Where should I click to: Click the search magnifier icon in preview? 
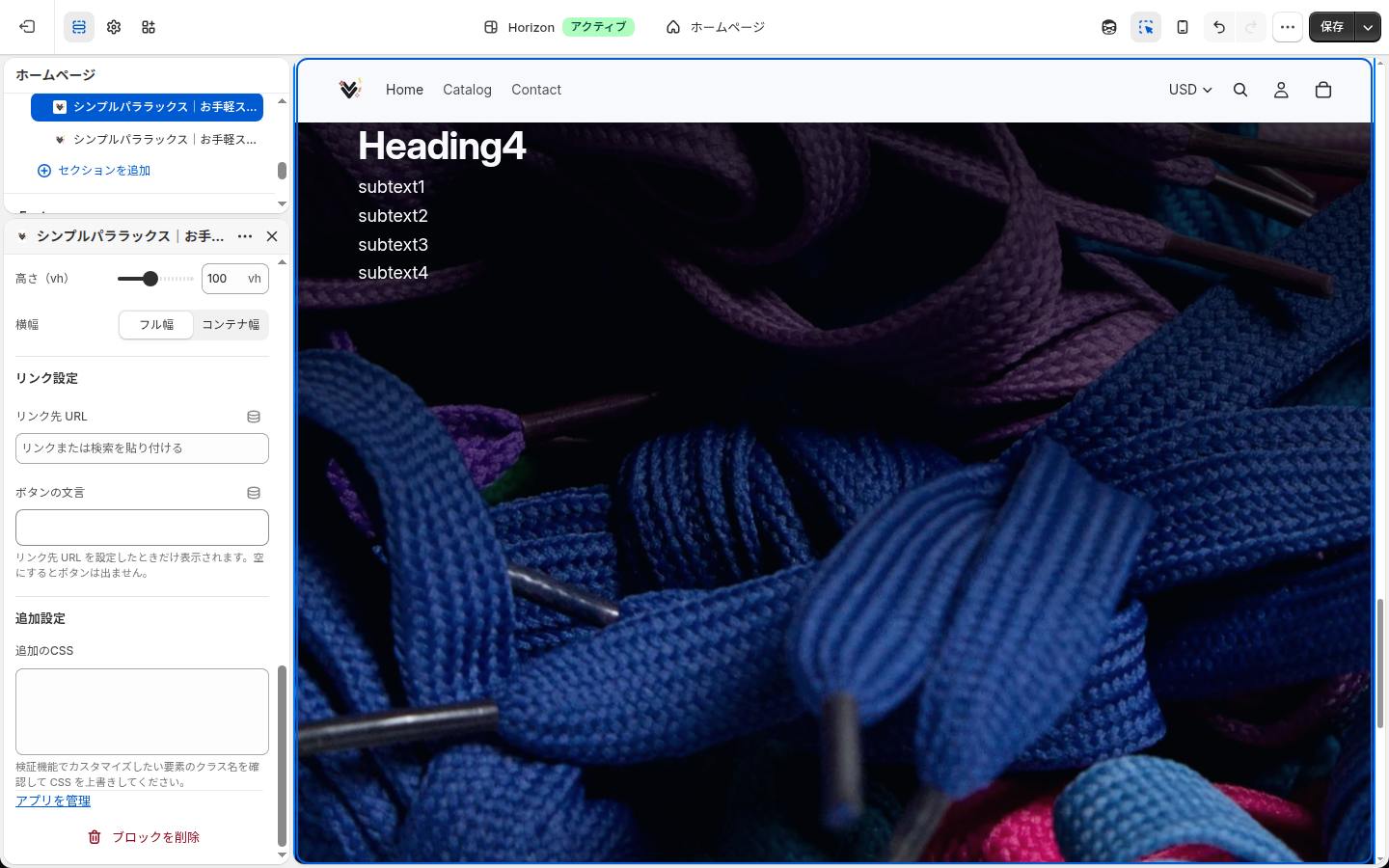pos(1240,90)
